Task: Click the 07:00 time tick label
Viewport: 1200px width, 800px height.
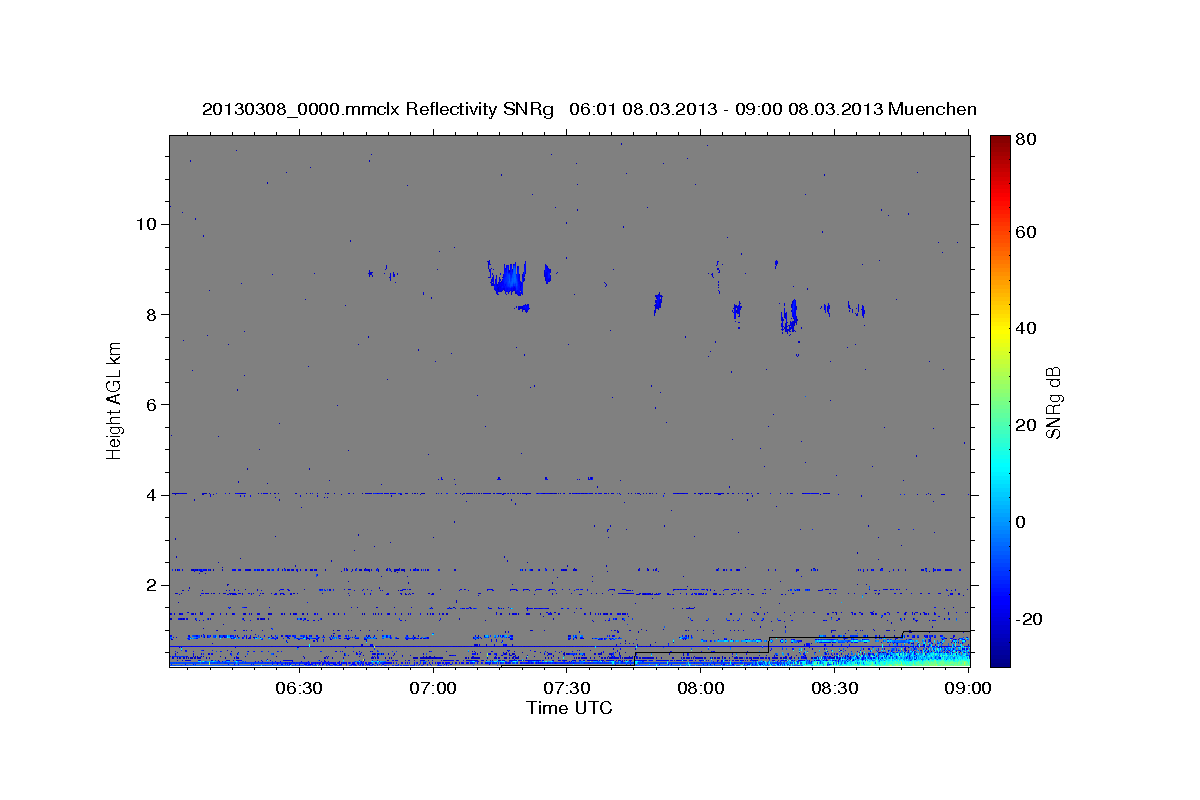Action: [x=432, y=689]
